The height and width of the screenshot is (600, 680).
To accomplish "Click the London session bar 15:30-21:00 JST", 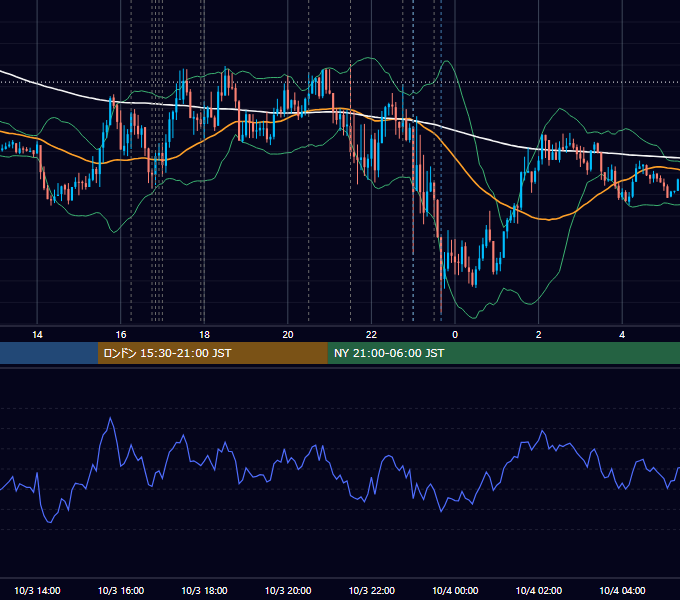I will pos(212,353).
